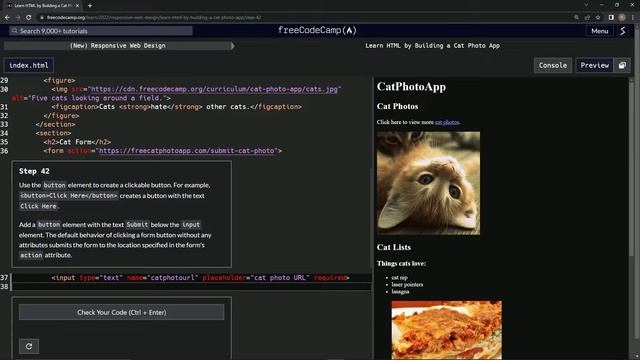Click the 'Things cats love:' text
Screen dimensions: 640x360
pos(401,264)
